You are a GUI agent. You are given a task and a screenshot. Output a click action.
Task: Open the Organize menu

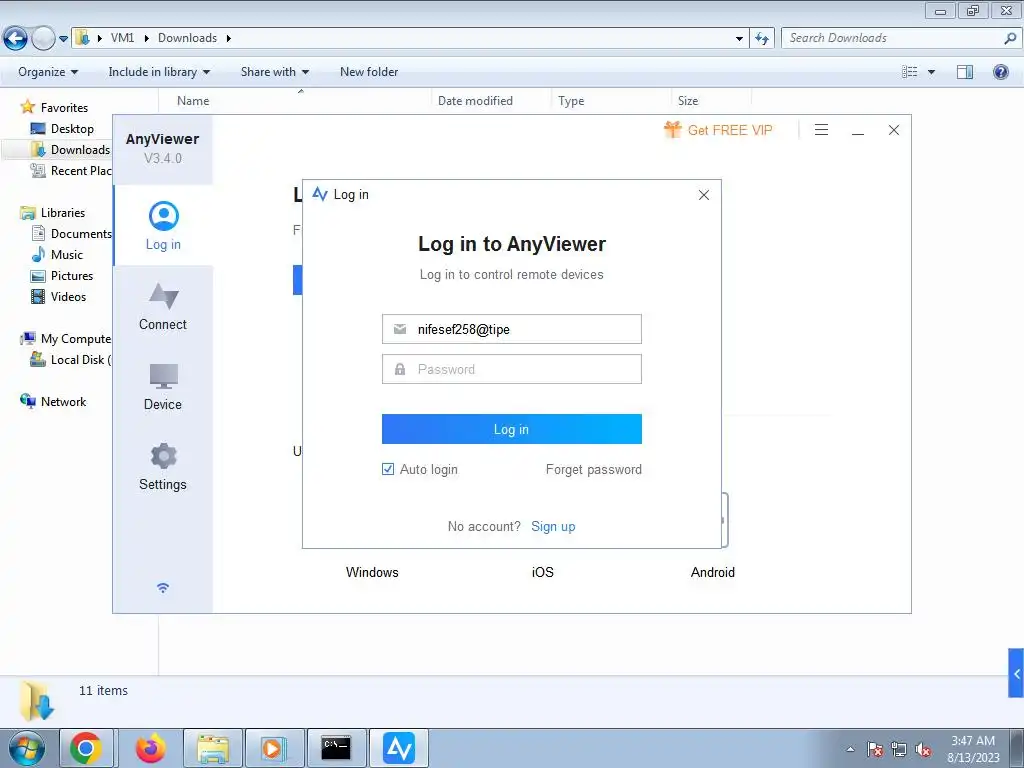pyautogui.click(x=48, y=72)
